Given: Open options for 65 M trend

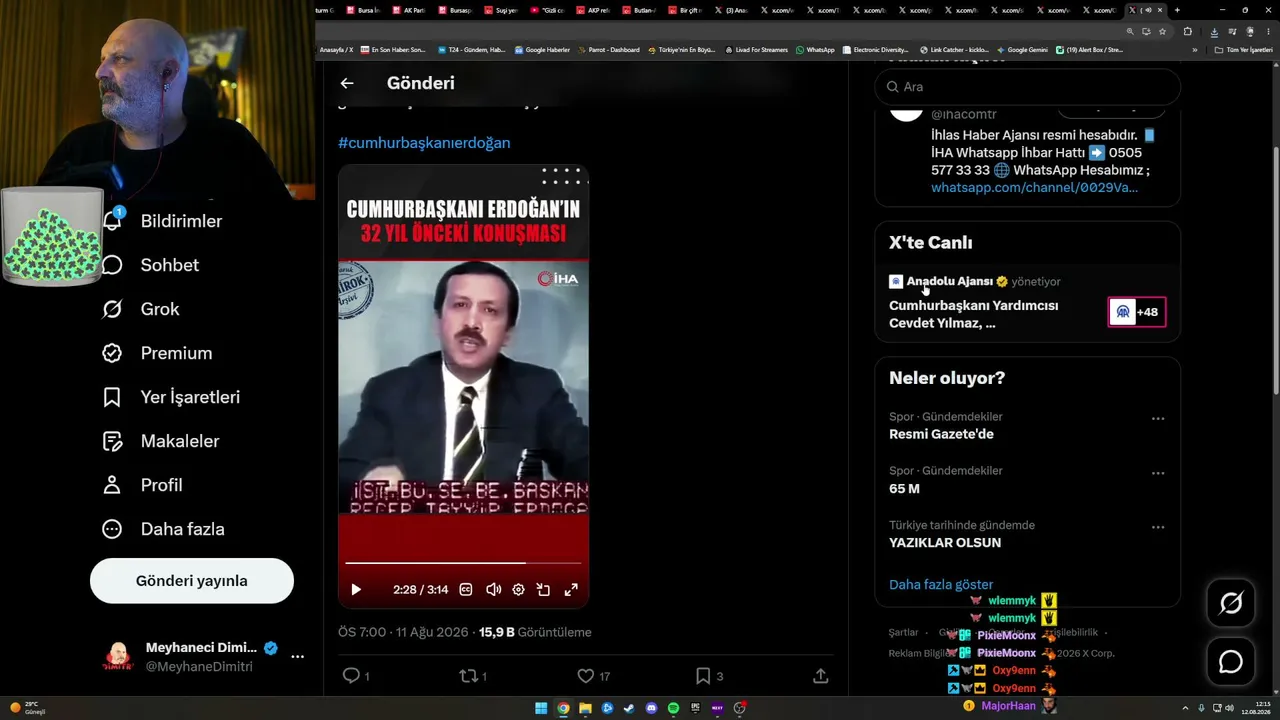Looking at the screenshot, I should 1158,473.
